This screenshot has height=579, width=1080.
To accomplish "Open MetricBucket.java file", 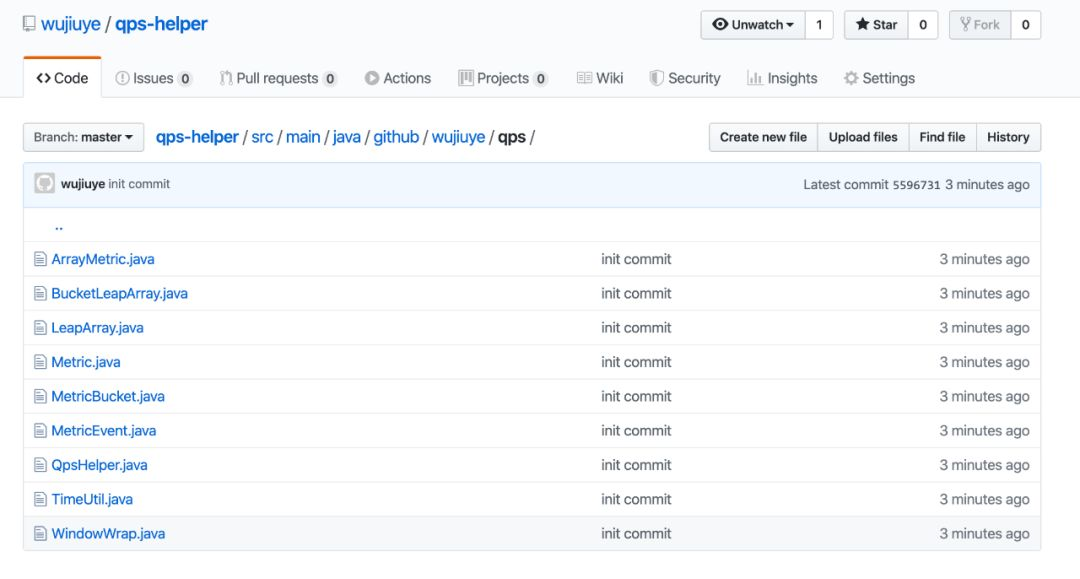I will pyautogui.click(x=107, y=397).
